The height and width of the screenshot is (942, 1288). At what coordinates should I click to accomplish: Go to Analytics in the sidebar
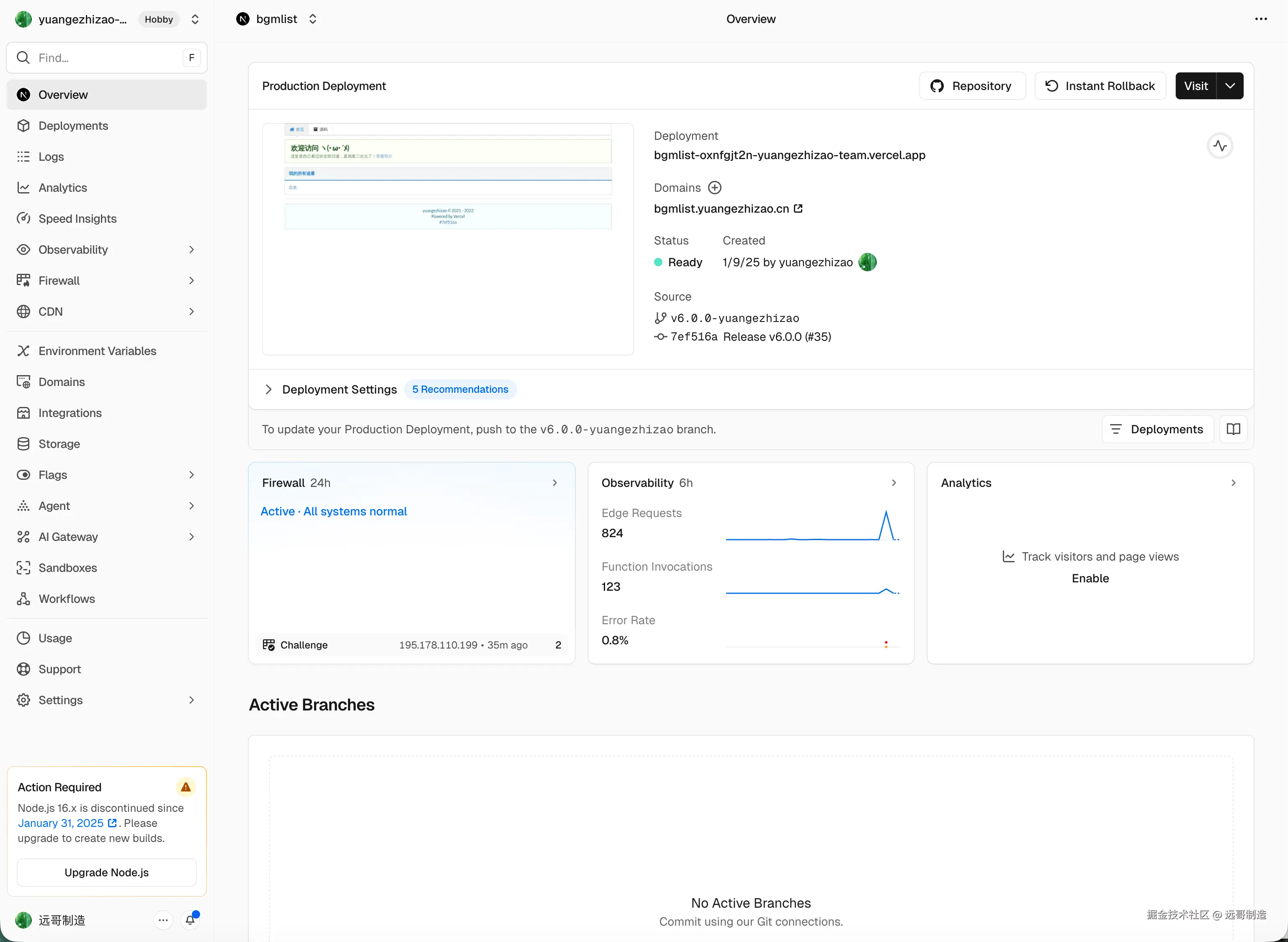107,188
